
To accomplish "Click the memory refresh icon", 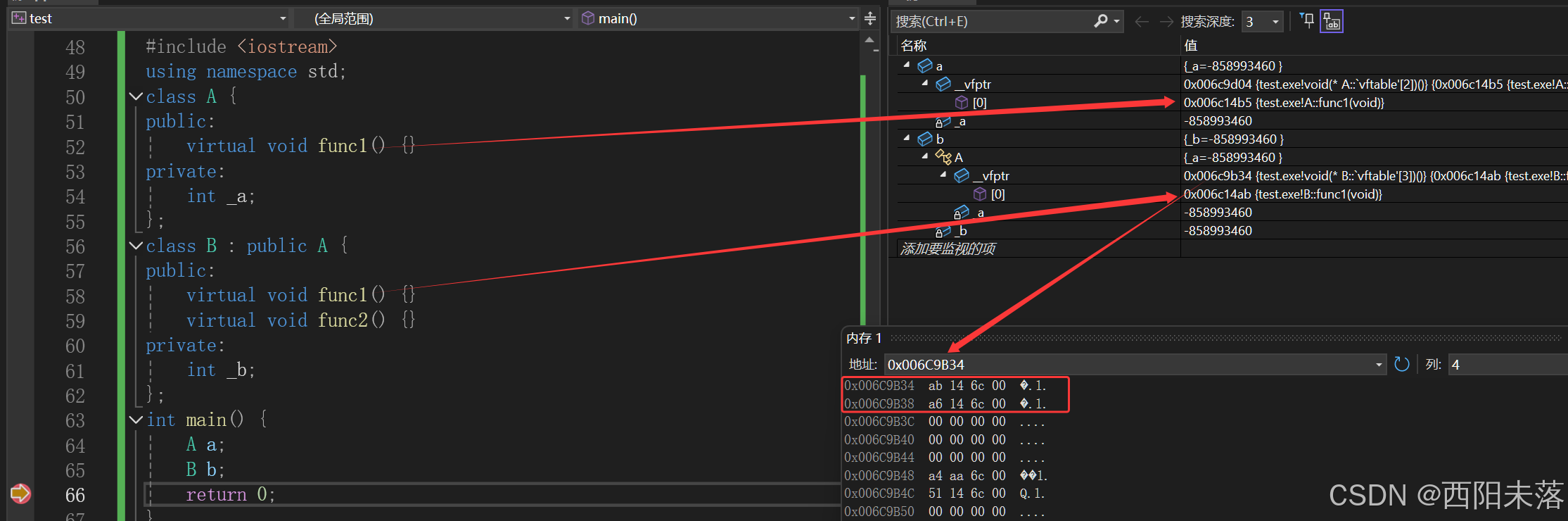I will click(1401, 364).
